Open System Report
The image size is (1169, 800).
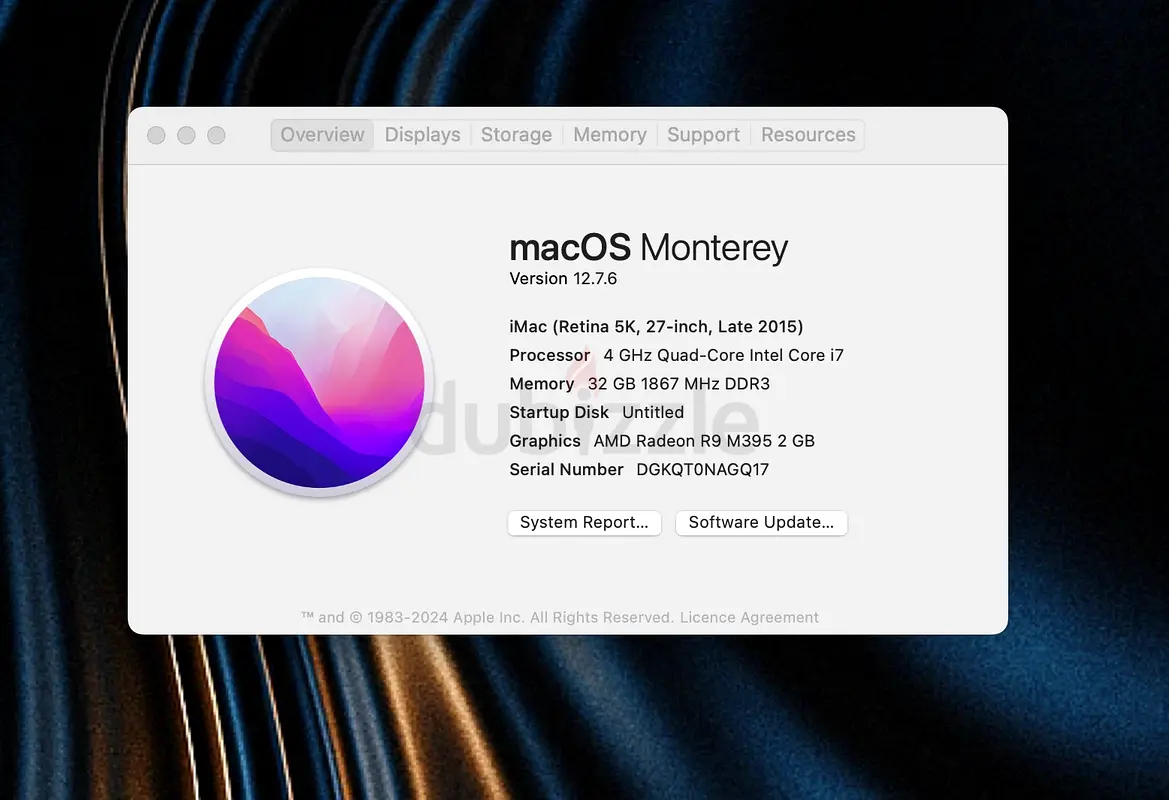[584, 523]
